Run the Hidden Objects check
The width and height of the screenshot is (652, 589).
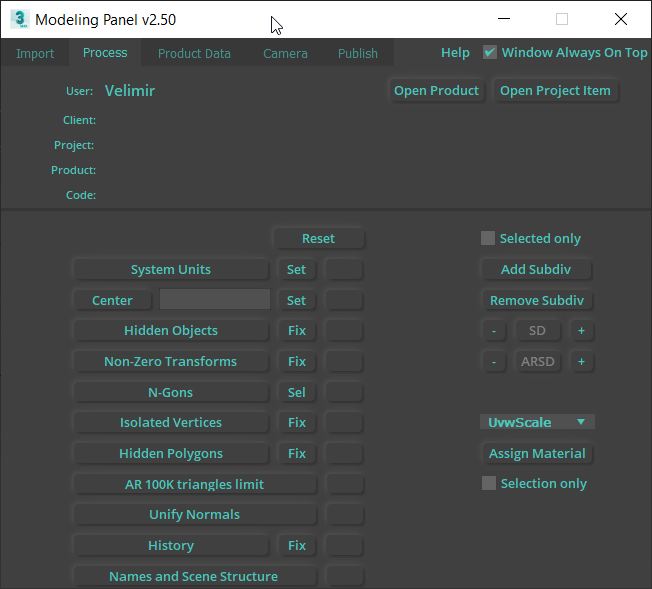171,331
